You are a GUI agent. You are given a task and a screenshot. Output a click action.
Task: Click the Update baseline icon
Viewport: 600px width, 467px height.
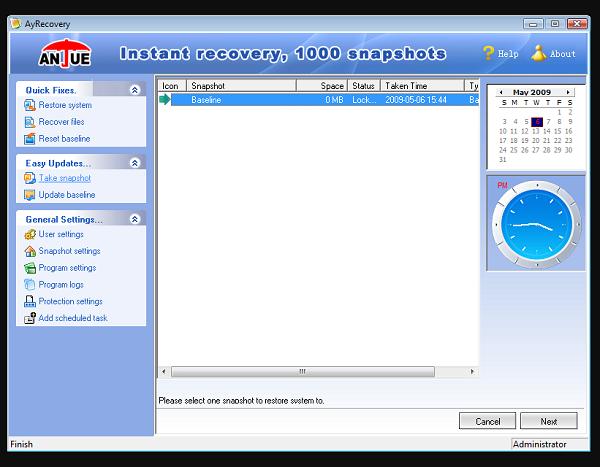click(30, 195)
